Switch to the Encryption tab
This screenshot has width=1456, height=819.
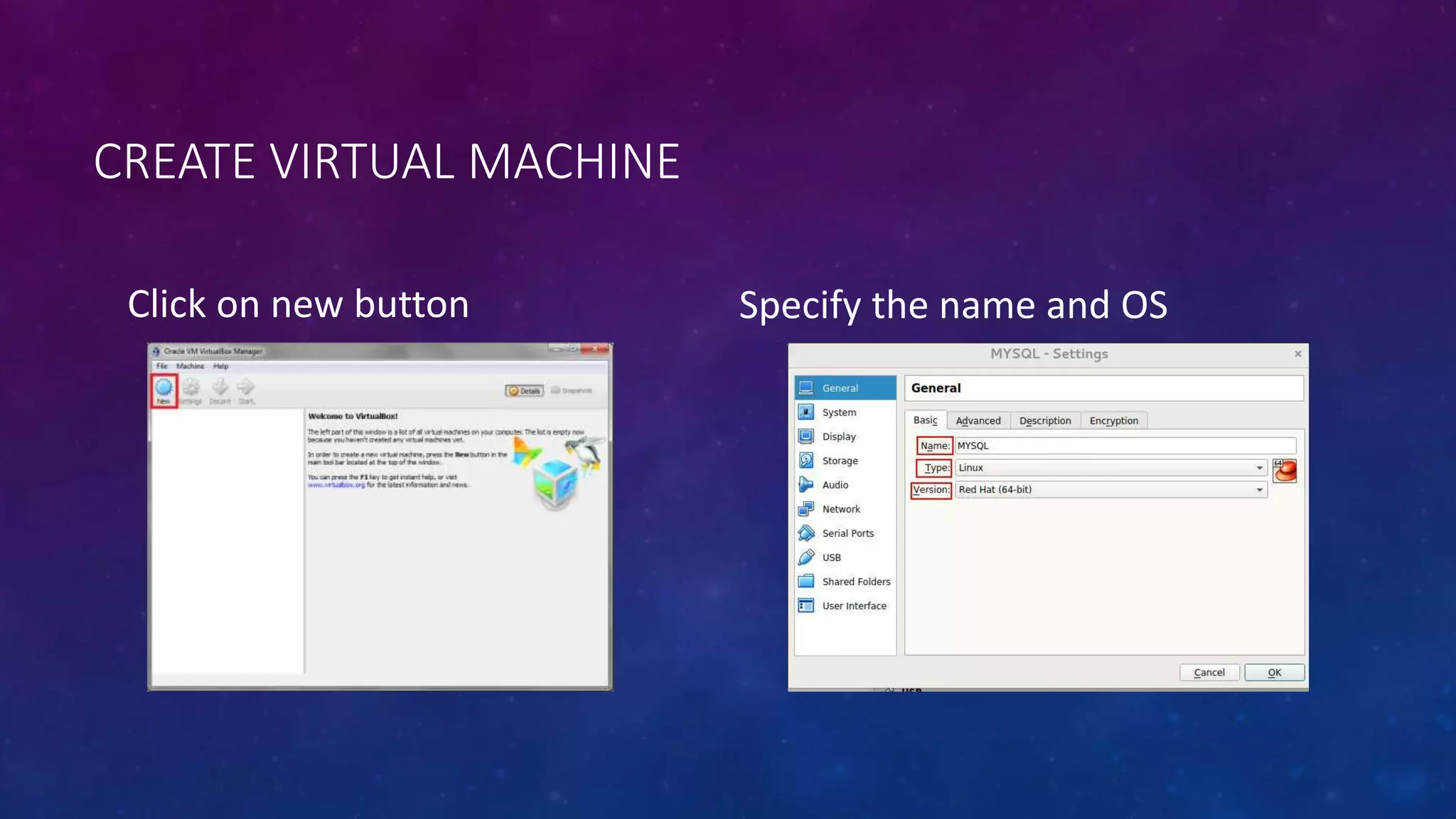(x=1114, y=421)
